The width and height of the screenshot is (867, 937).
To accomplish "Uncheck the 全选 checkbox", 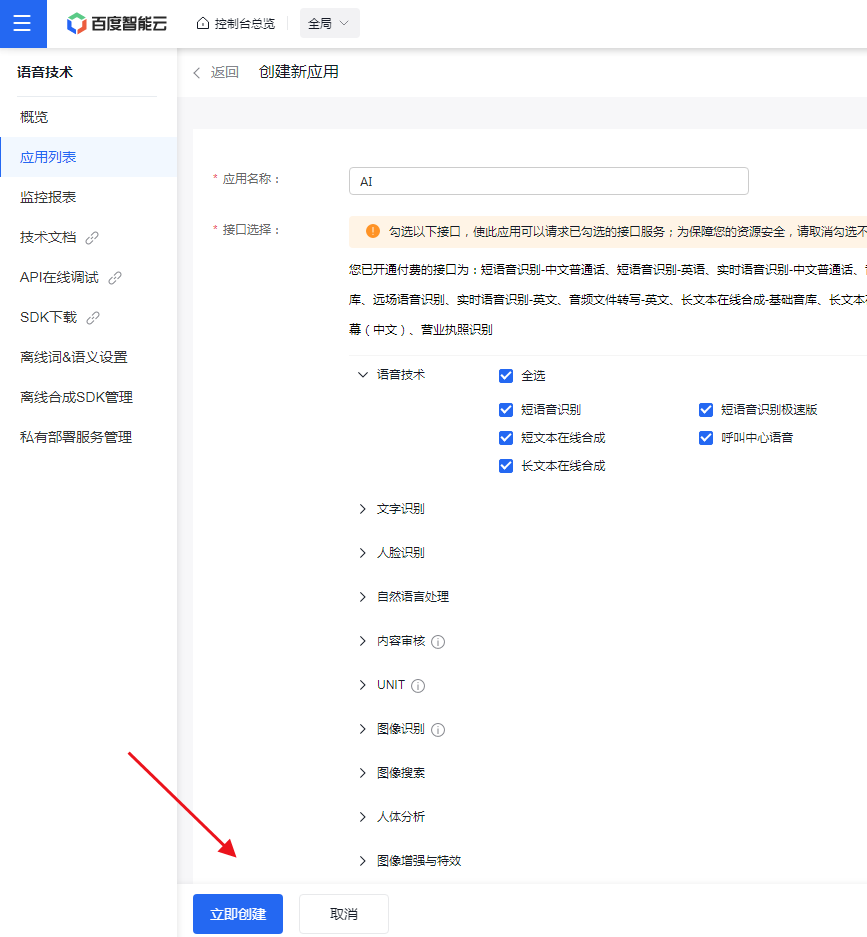I will [506, 376].
